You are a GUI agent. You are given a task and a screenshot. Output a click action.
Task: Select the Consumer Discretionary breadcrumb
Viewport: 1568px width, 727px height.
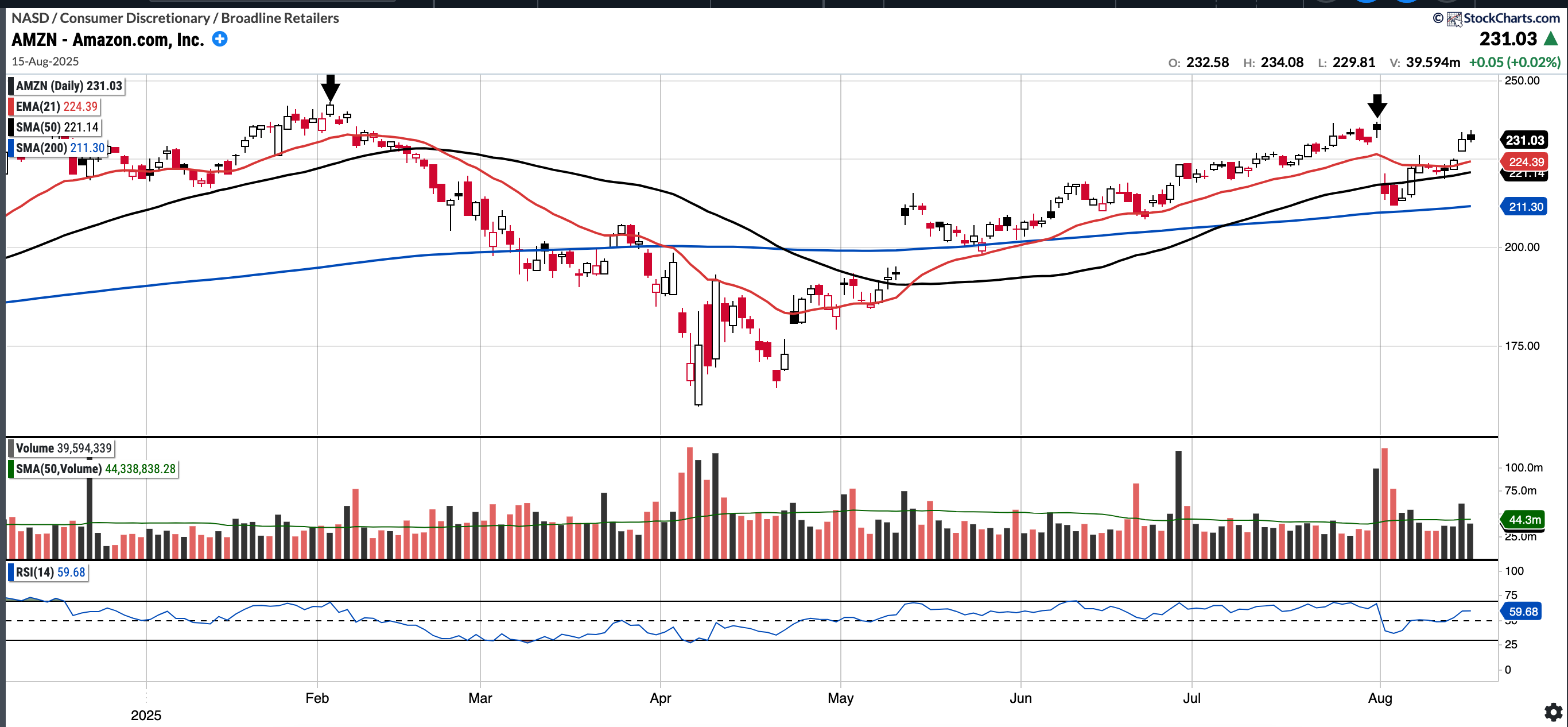134,18
